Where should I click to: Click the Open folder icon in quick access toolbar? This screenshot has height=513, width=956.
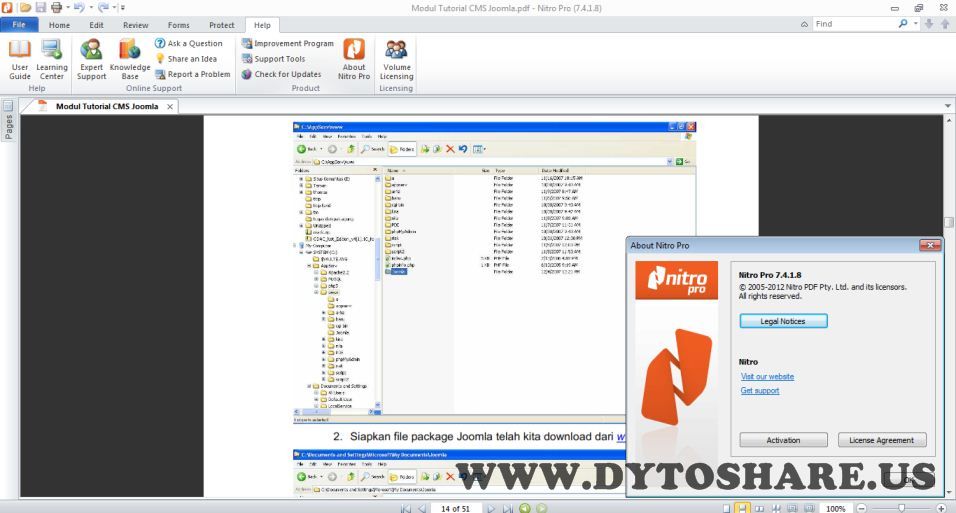click(x=25, y=7)
